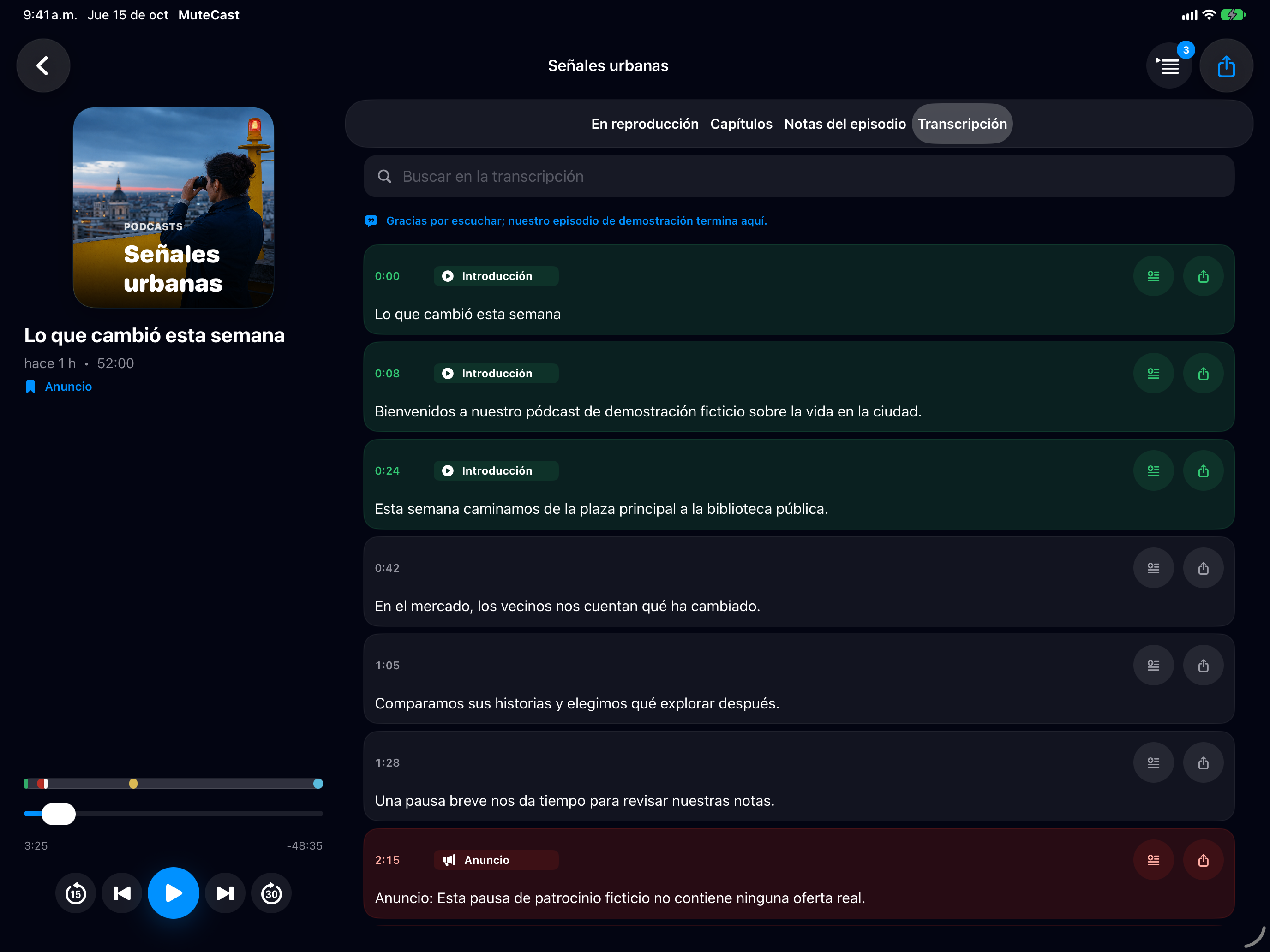This screenshot has height=952, width=1270.
Task: Select the yellow chapter marker on timeline
Action: 133,784
